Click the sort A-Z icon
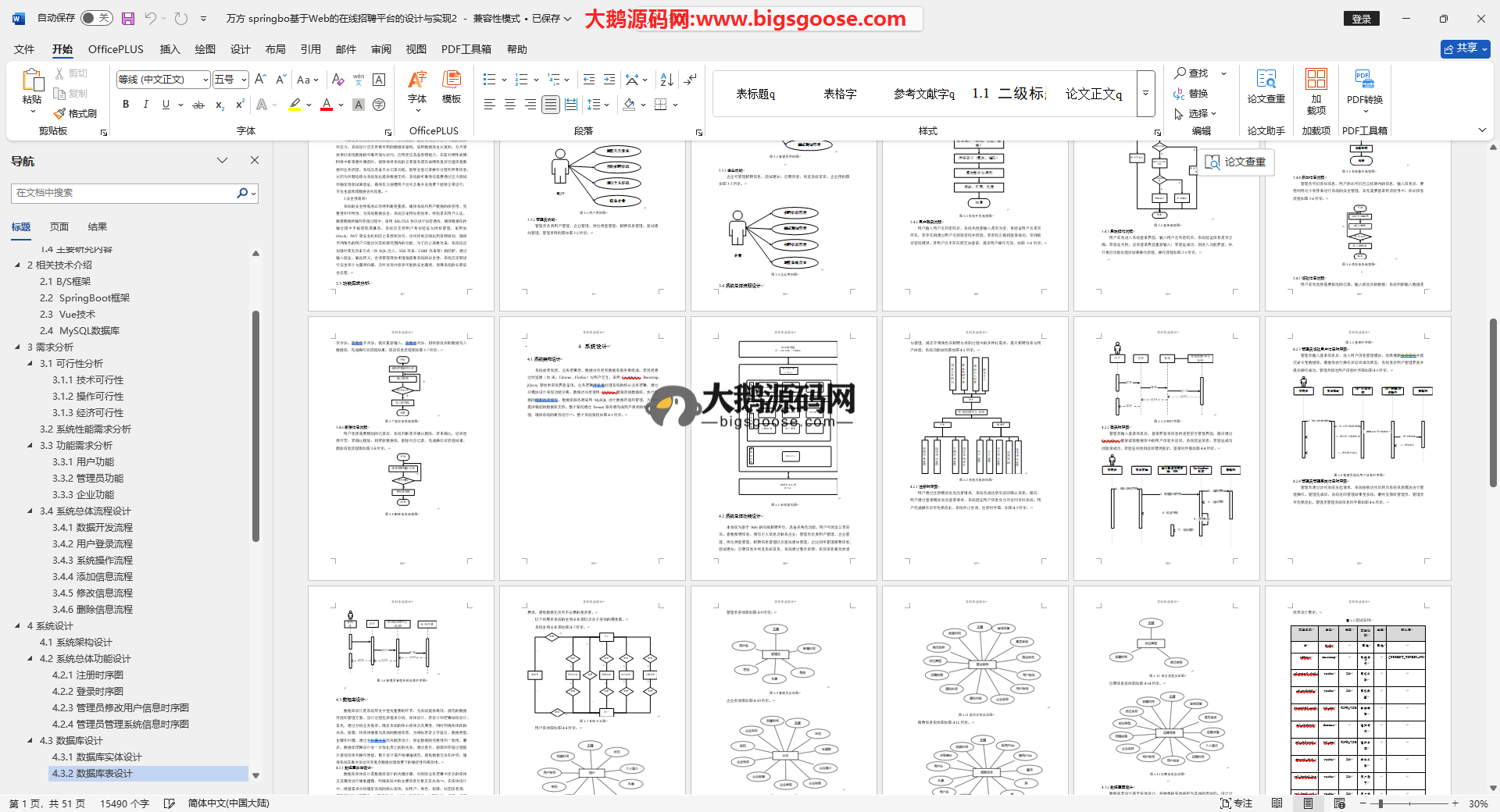The width and height of the screenshot is (1500, 812). tap(666, 80)
